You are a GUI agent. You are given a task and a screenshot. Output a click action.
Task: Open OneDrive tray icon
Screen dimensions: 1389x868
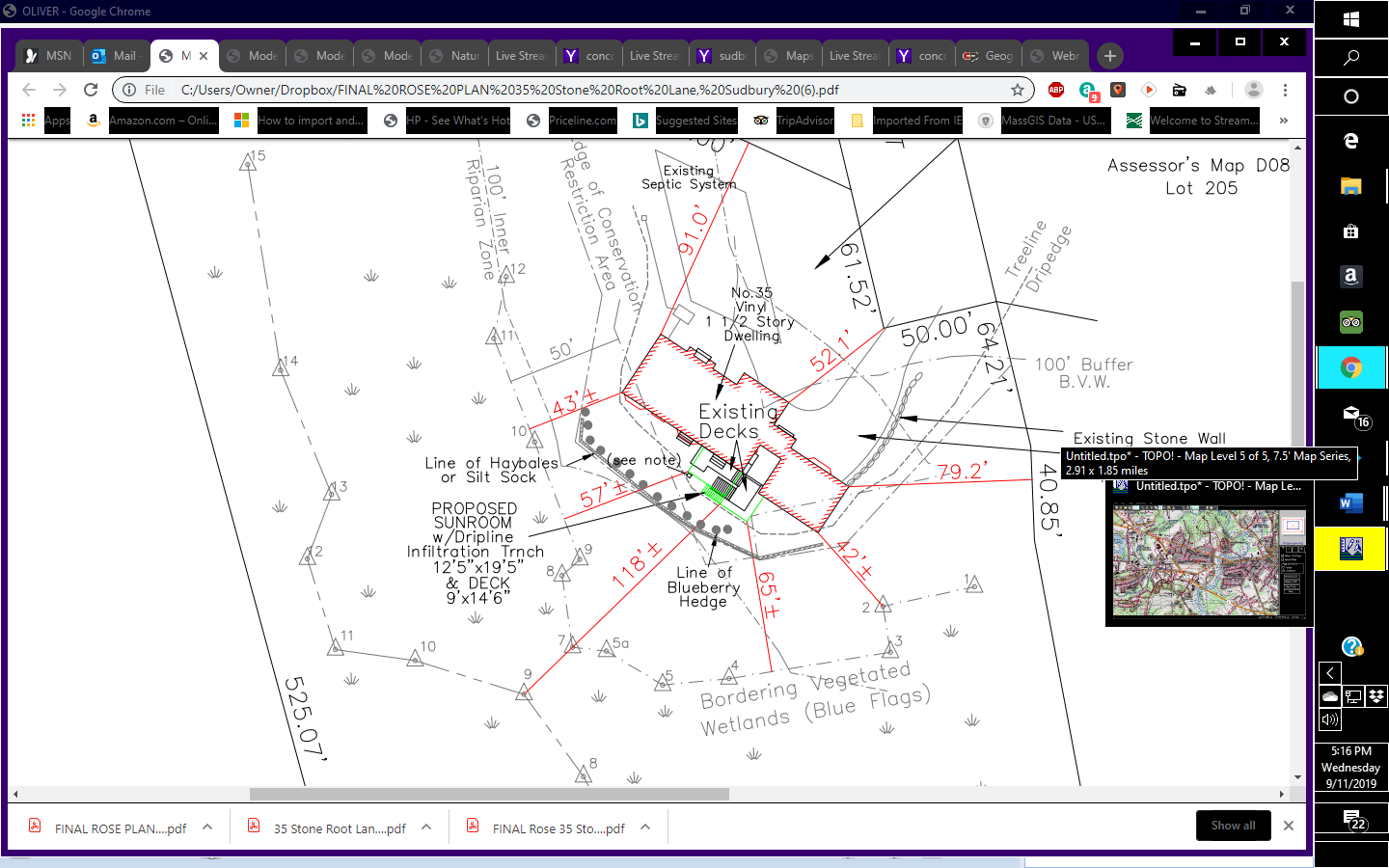click(1329, 695)
